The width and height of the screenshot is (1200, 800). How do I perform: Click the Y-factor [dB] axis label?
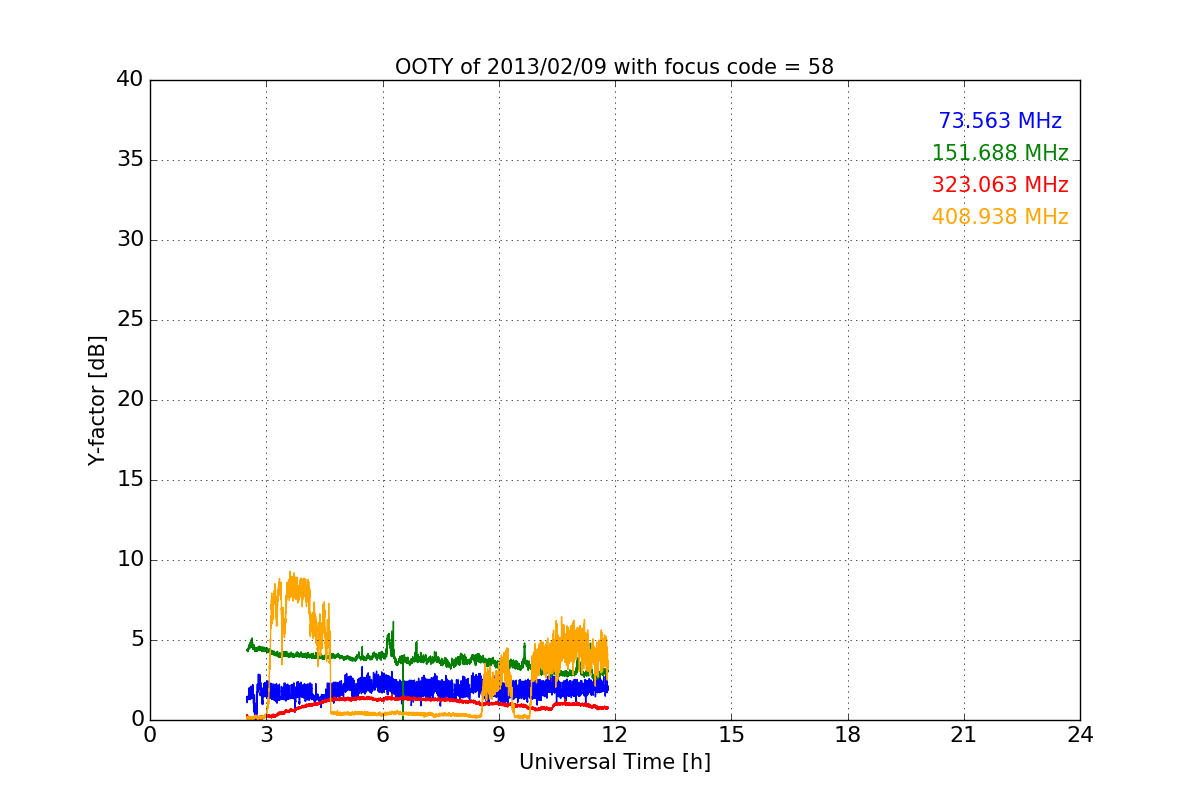(x=97, y=400)
